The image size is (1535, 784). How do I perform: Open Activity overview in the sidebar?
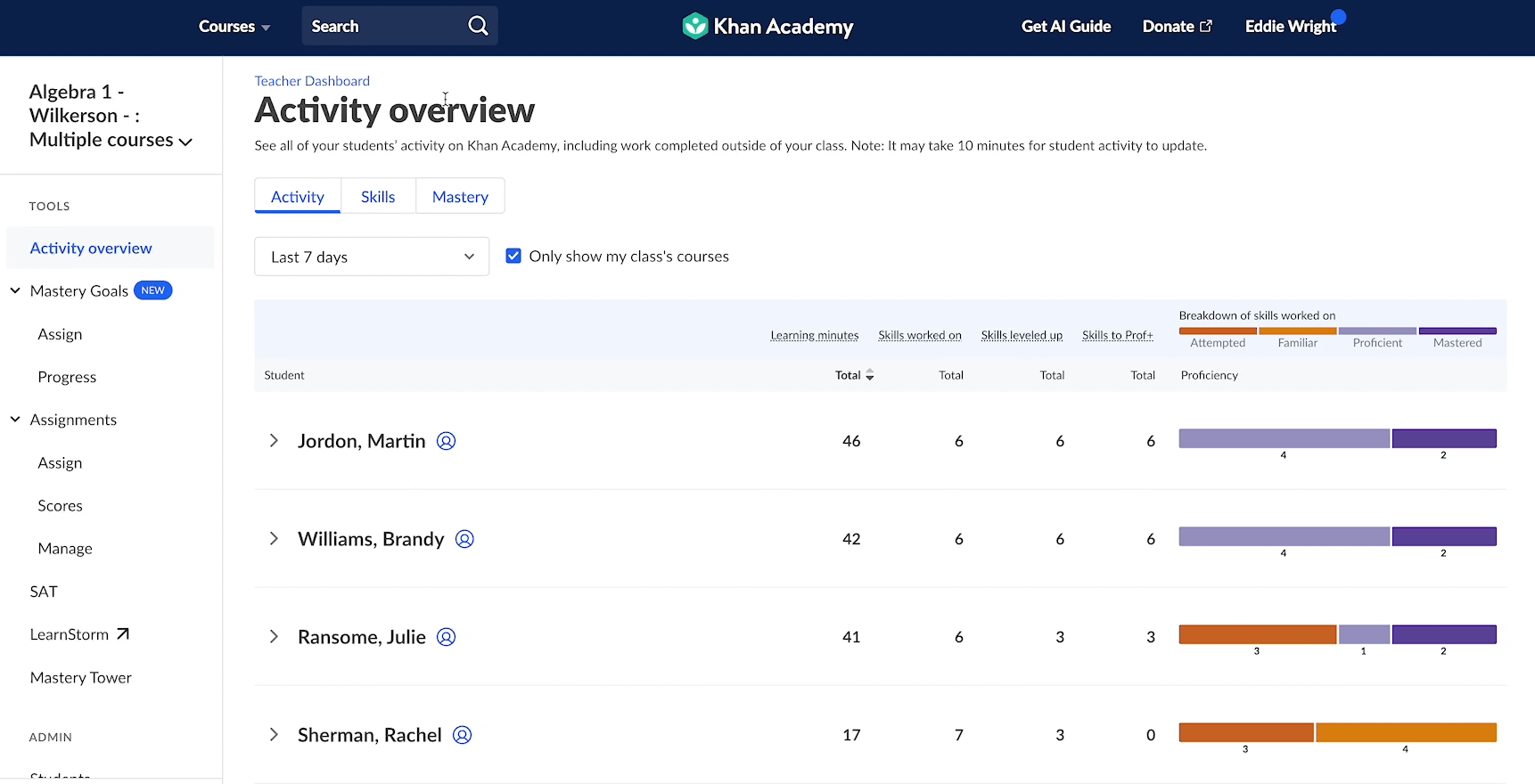coord(110,248)
